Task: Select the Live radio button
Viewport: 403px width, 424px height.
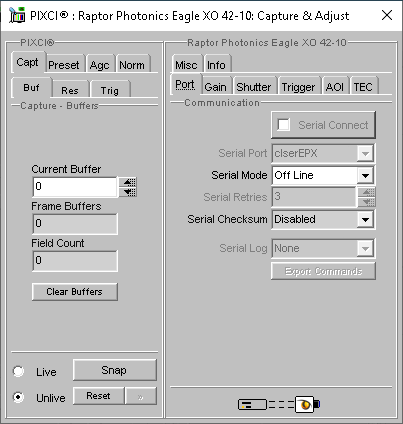Action: tap(18, 371)
